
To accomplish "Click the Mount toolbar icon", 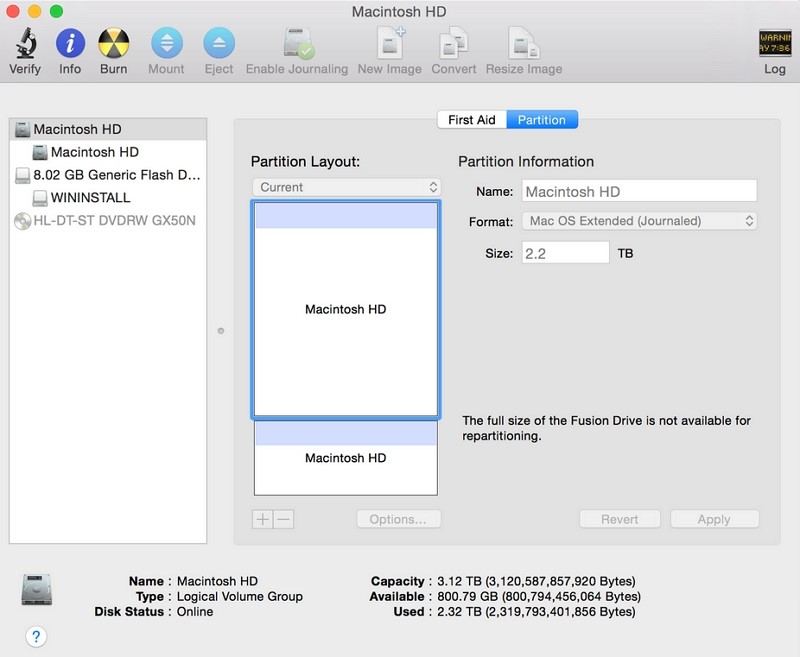I will click(x=166, y=43).
